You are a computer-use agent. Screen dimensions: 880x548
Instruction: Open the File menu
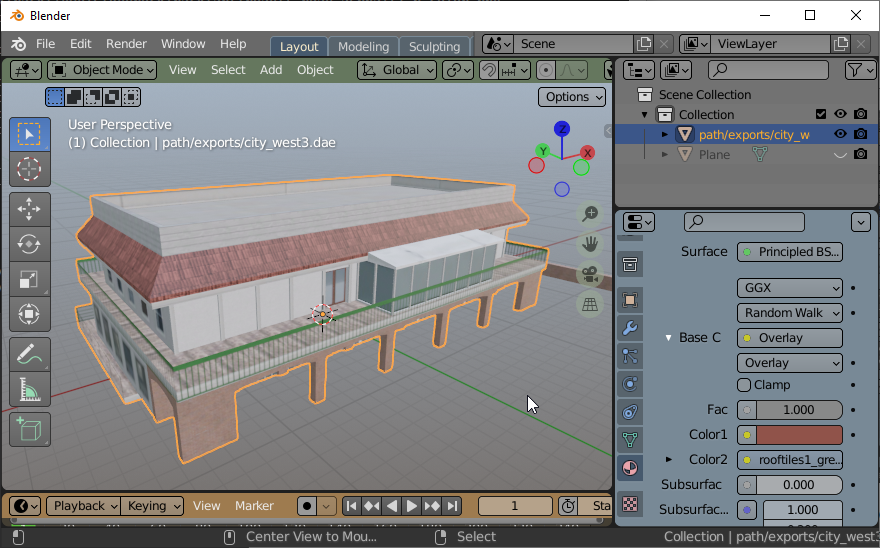pyautogui.click(x=45, y=44)
